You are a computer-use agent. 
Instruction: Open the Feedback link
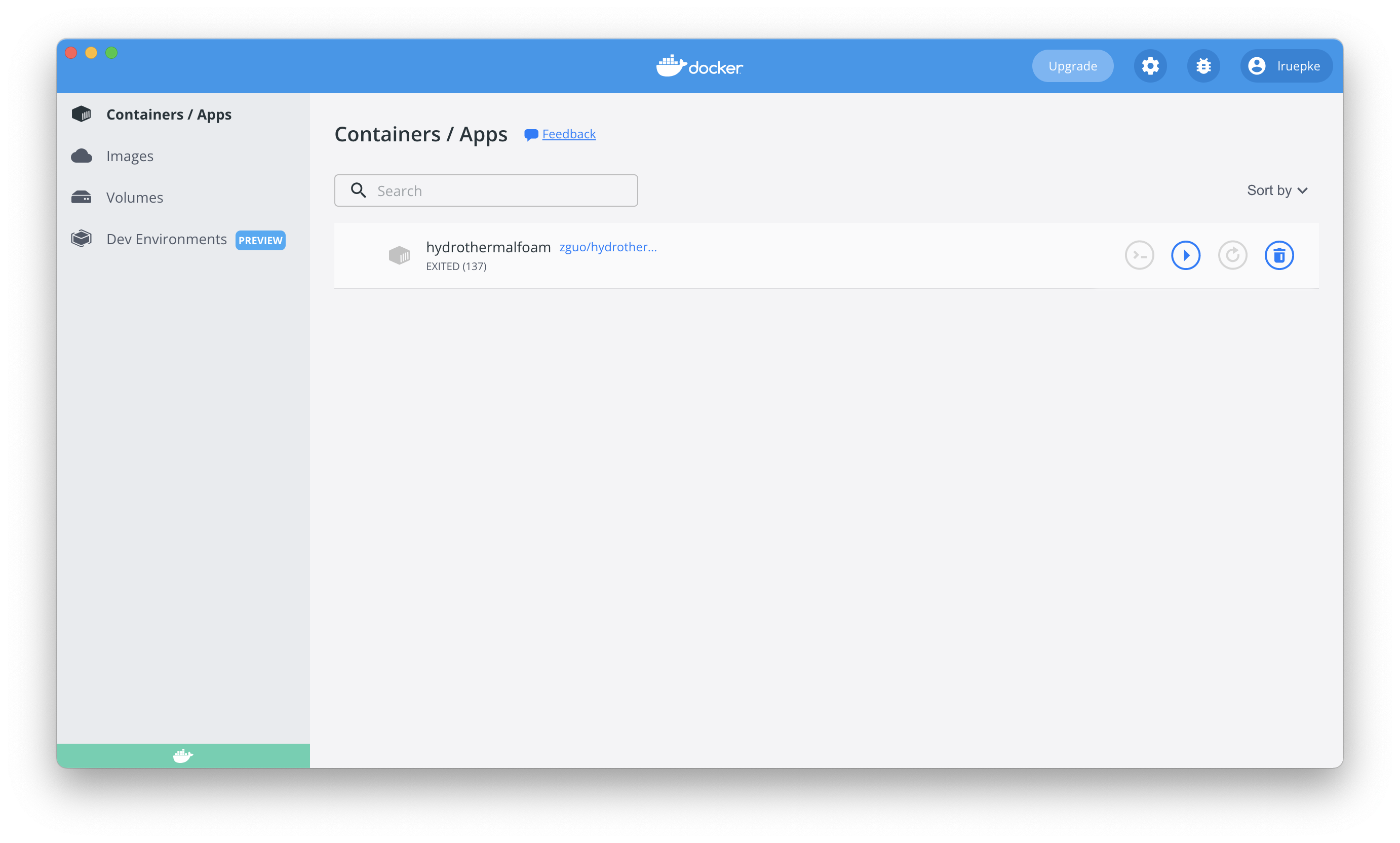click(x=568, y=134)
